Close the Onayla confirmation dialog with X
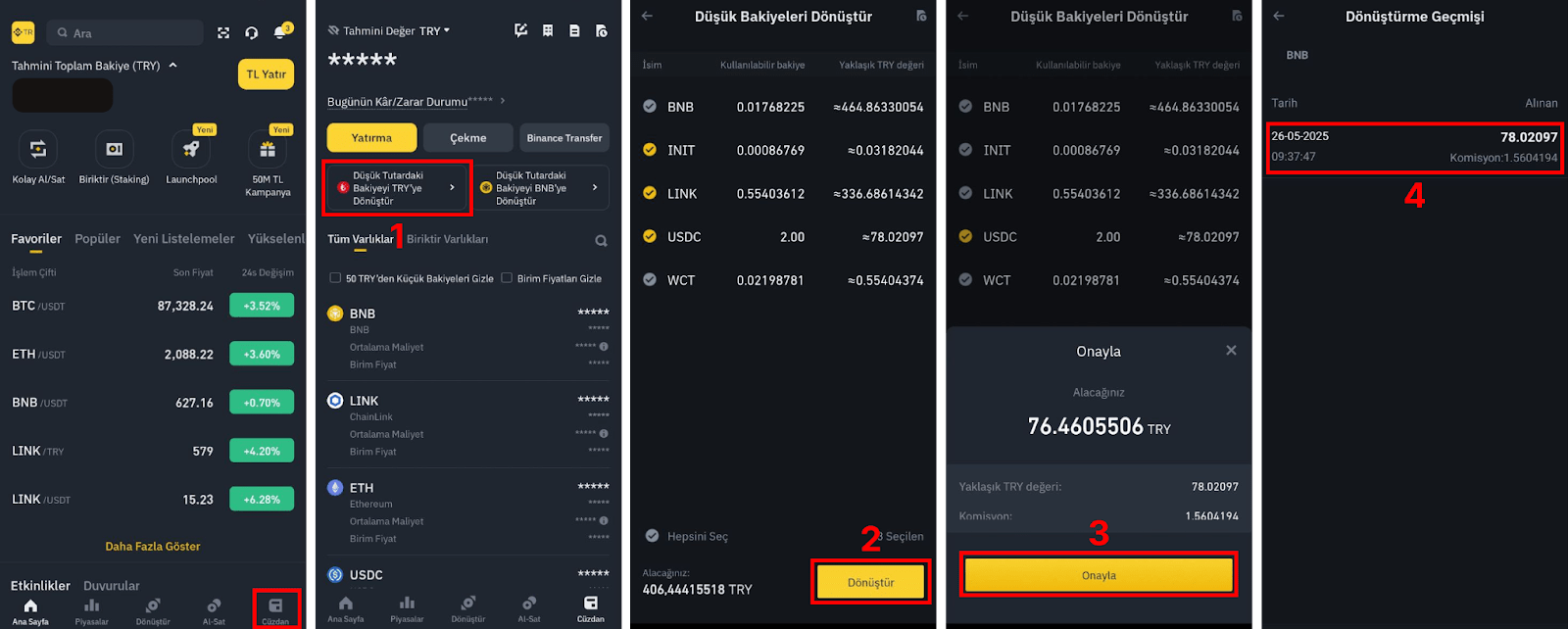Screen dimensions: 1568x629 (x=1231, y=351)
